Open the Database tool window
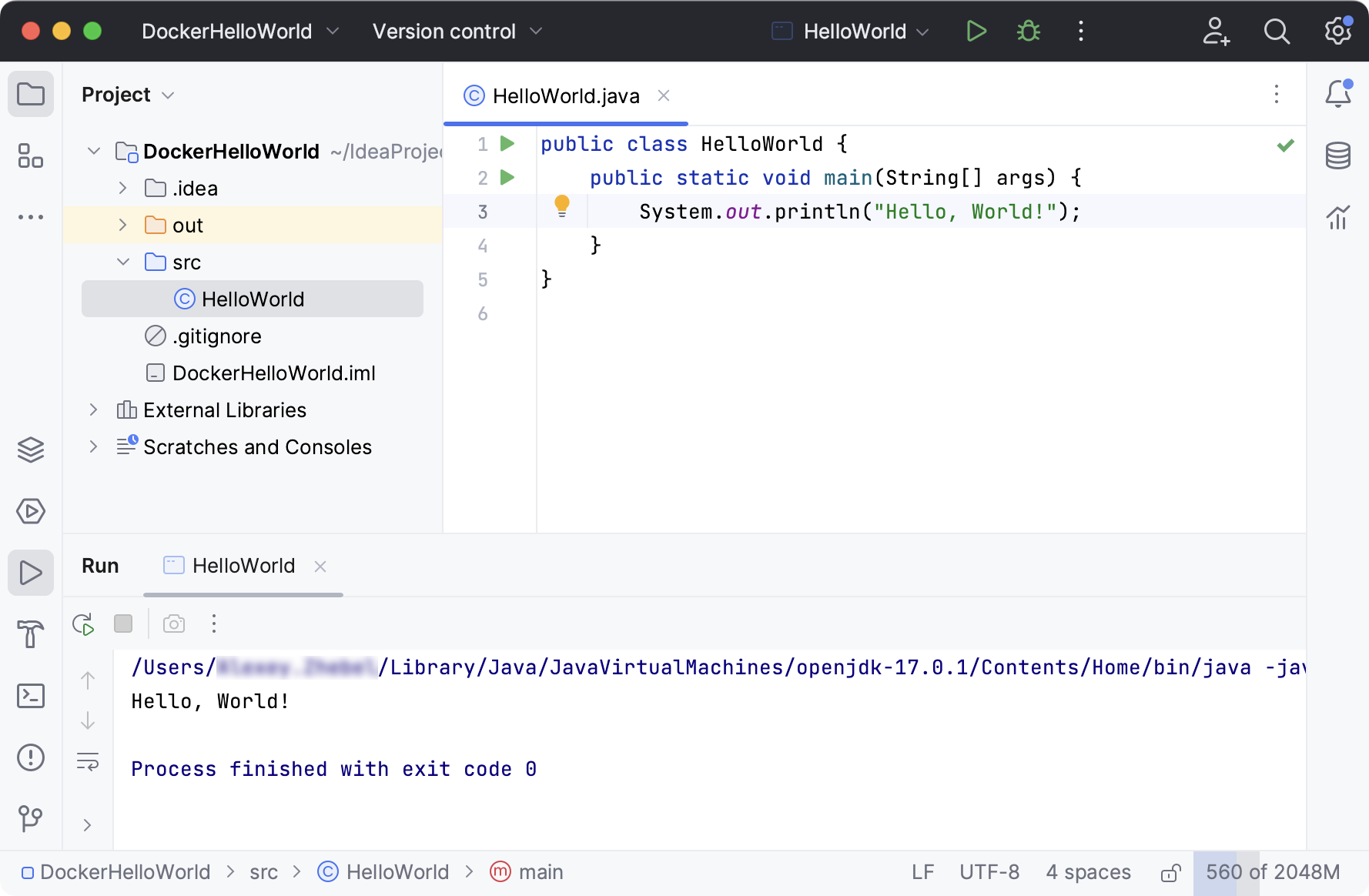This screenshot has height=896, width=1369. [1337, 155]
